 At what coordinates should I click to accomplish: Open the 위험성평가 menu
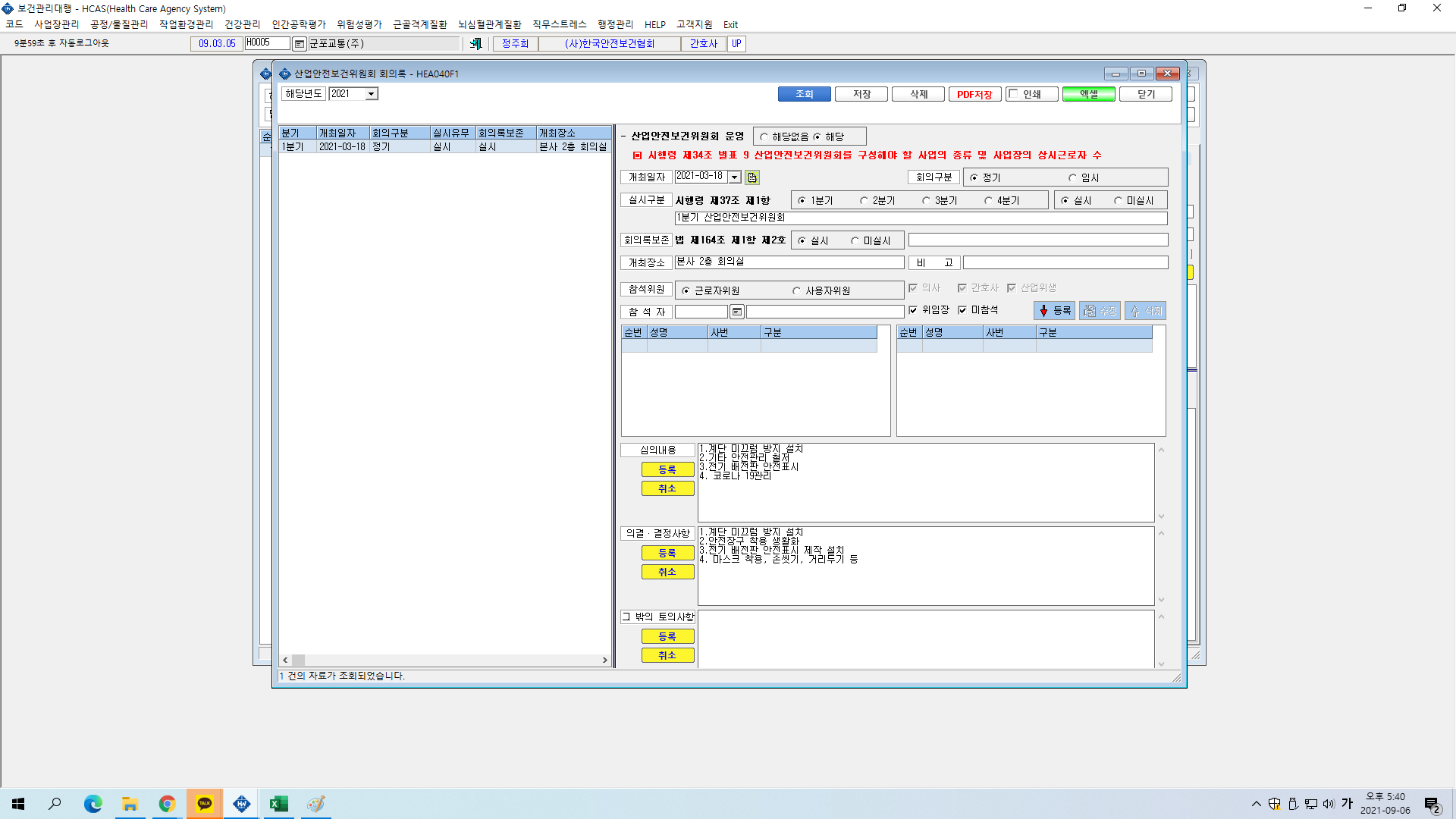coord(359,24)
